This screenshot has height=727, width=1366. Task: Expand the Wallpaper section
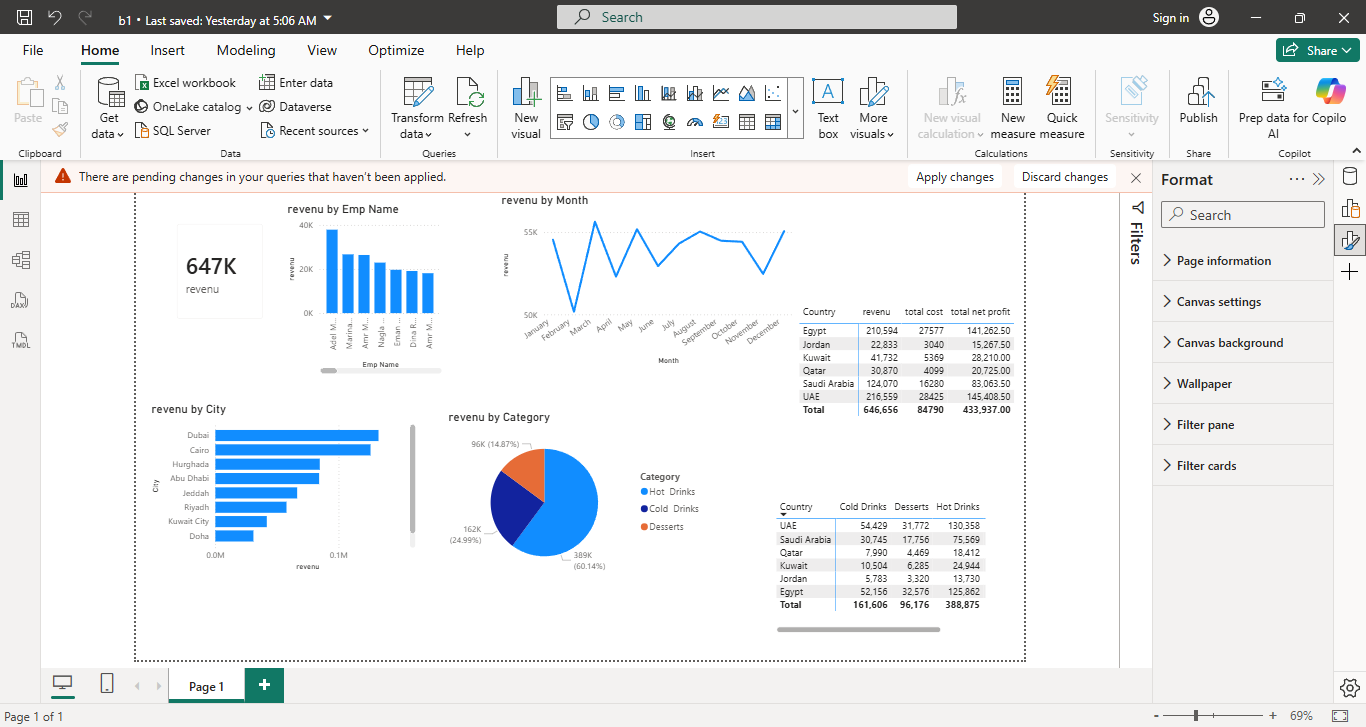pyautogui.click(x=1204, y=384)
